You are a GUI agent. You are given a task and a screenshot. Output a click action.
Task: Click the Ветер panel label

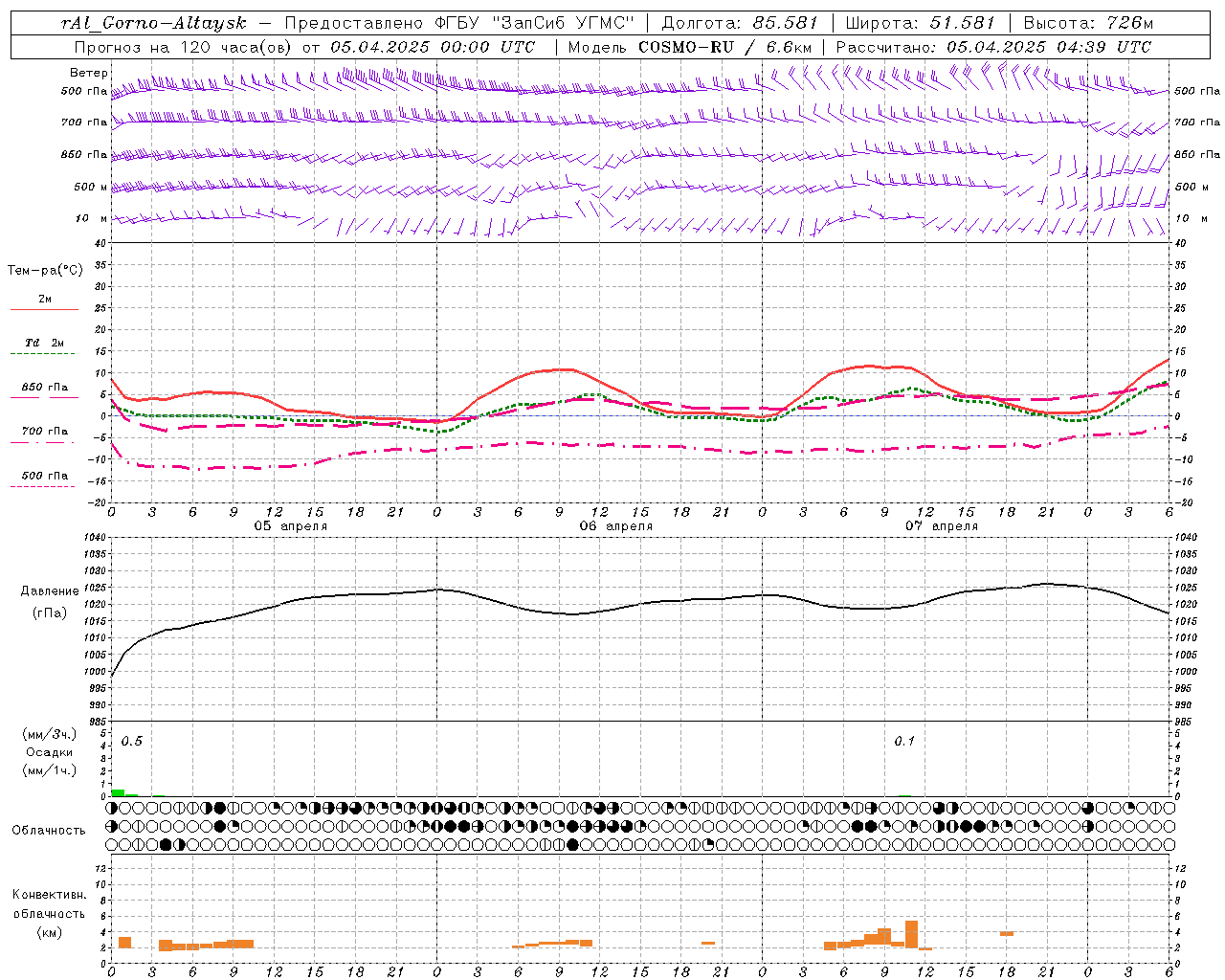pos(89,73)
